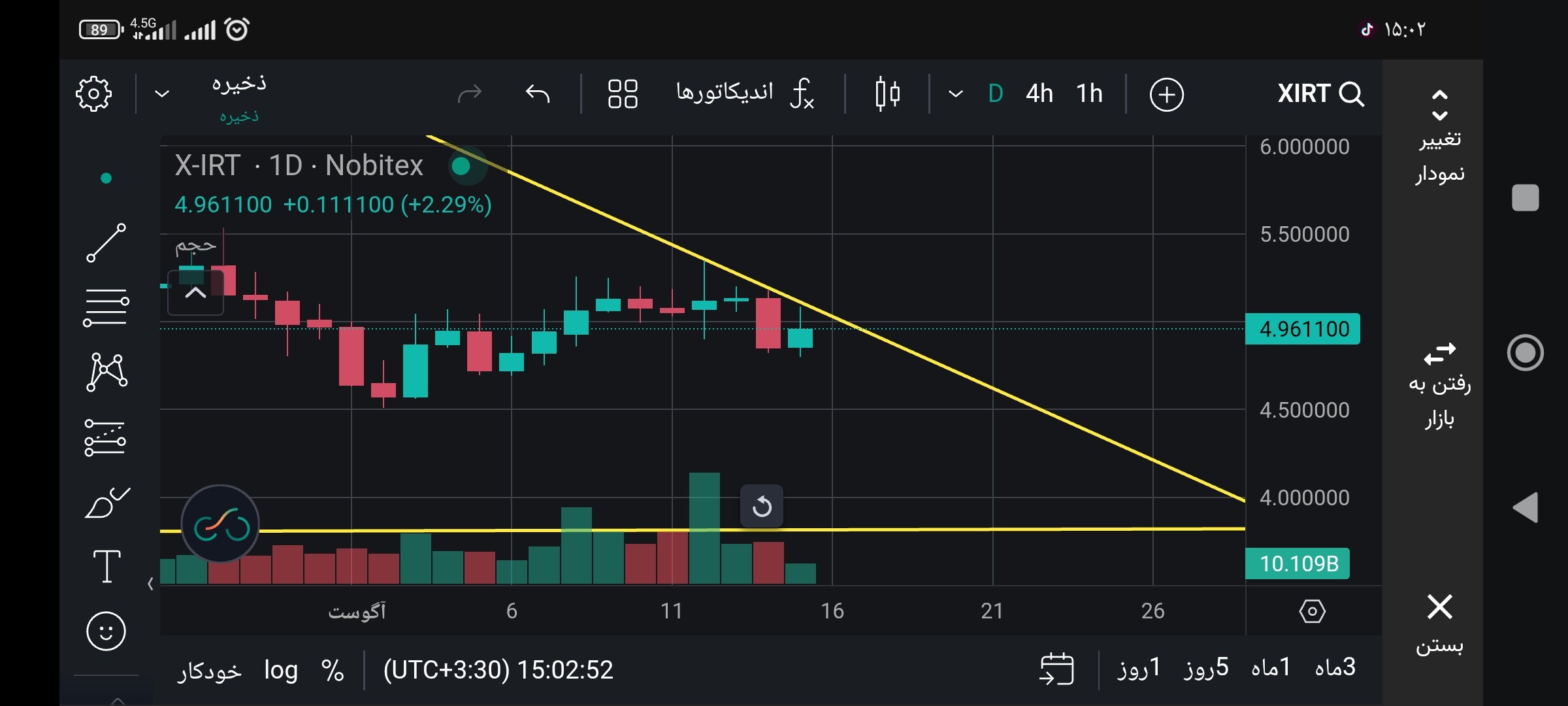Select the 3ماه three month range
The height and width of the screenshot is (706, 1568).
1335,667
